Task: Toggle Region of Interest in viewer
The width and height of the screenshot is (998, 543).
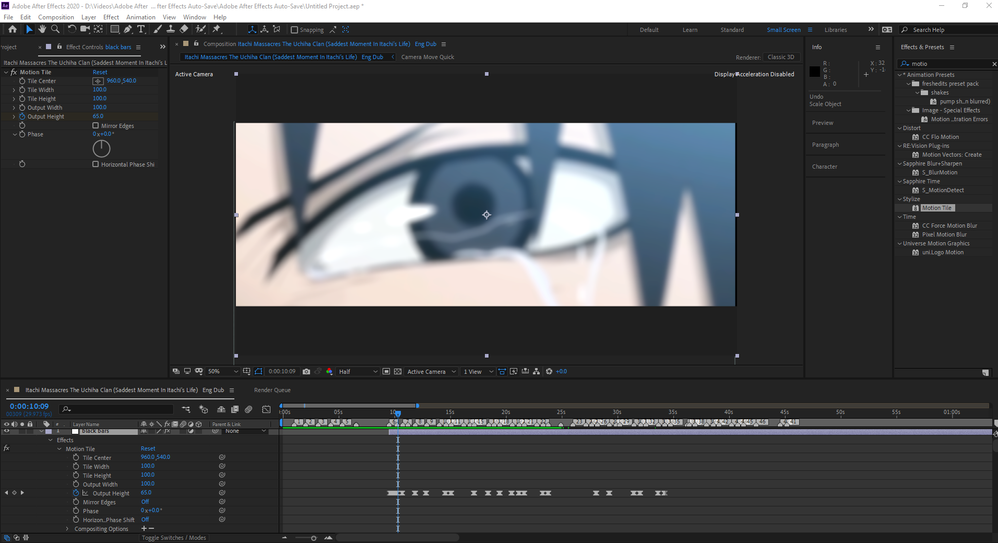Action: click(386, 371)
